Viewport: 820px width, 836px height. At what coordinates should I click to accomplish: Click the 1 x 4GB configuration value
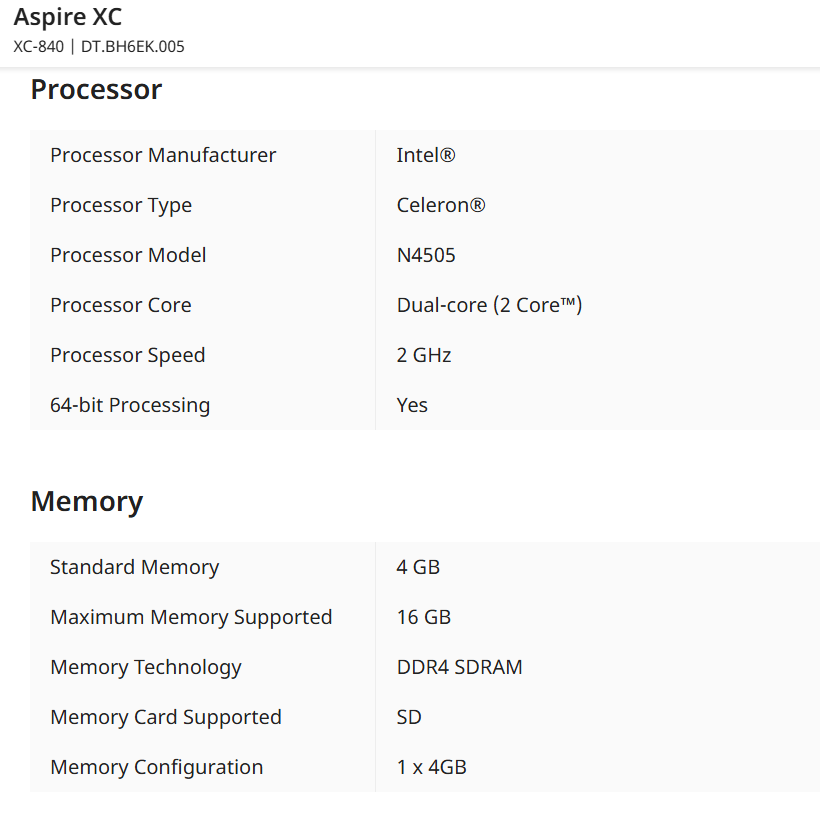pos(431,767)
